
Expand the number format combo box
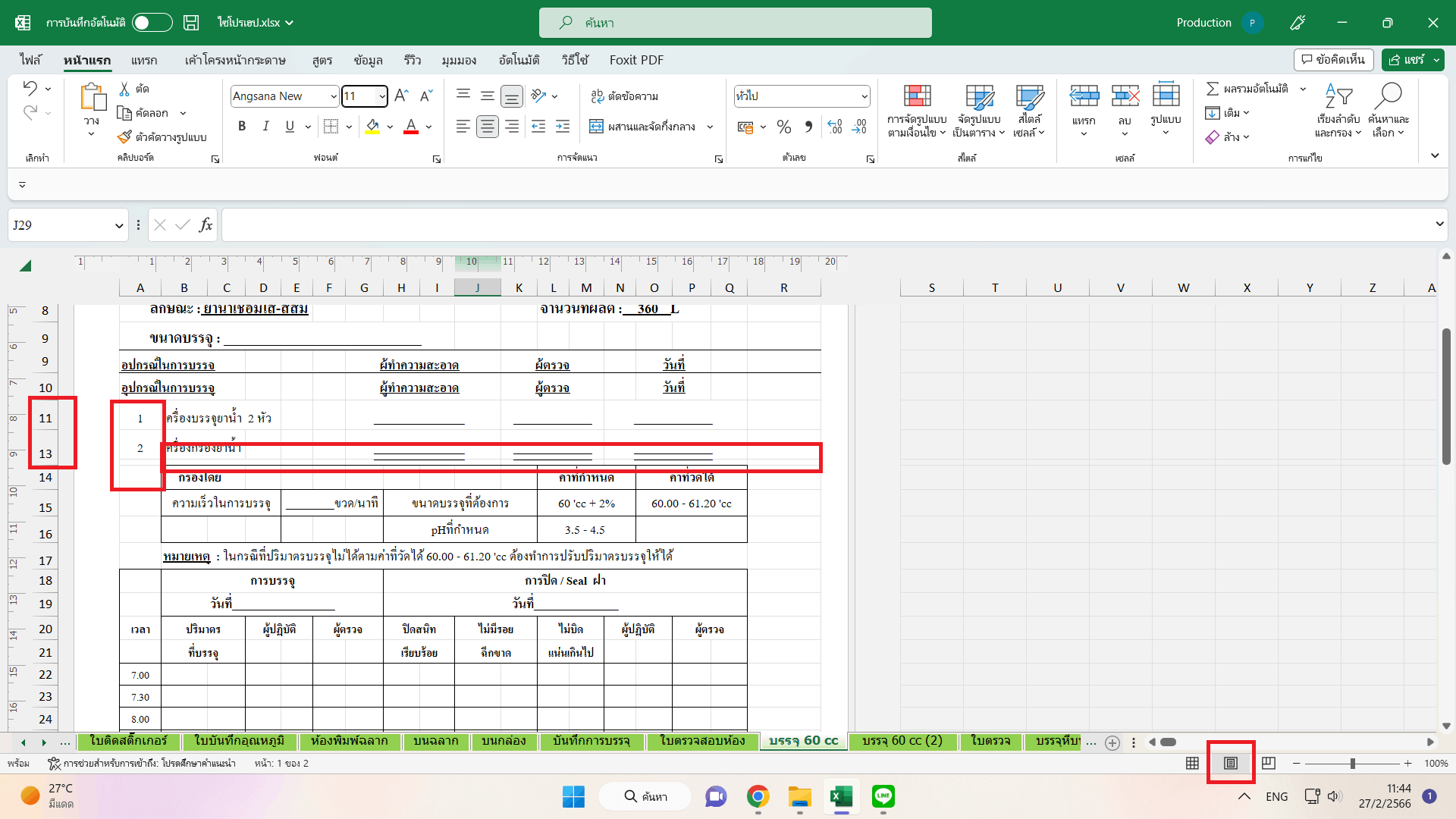(864, 96)
